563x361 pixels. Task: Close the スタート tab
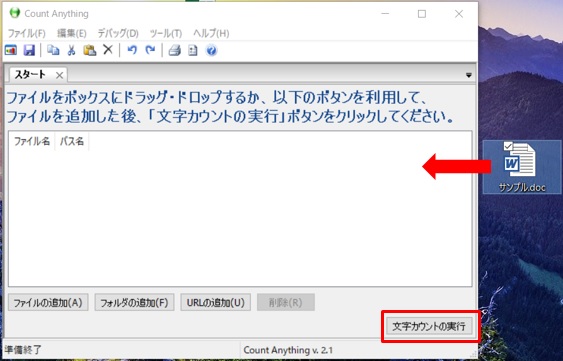click(59, 75)
